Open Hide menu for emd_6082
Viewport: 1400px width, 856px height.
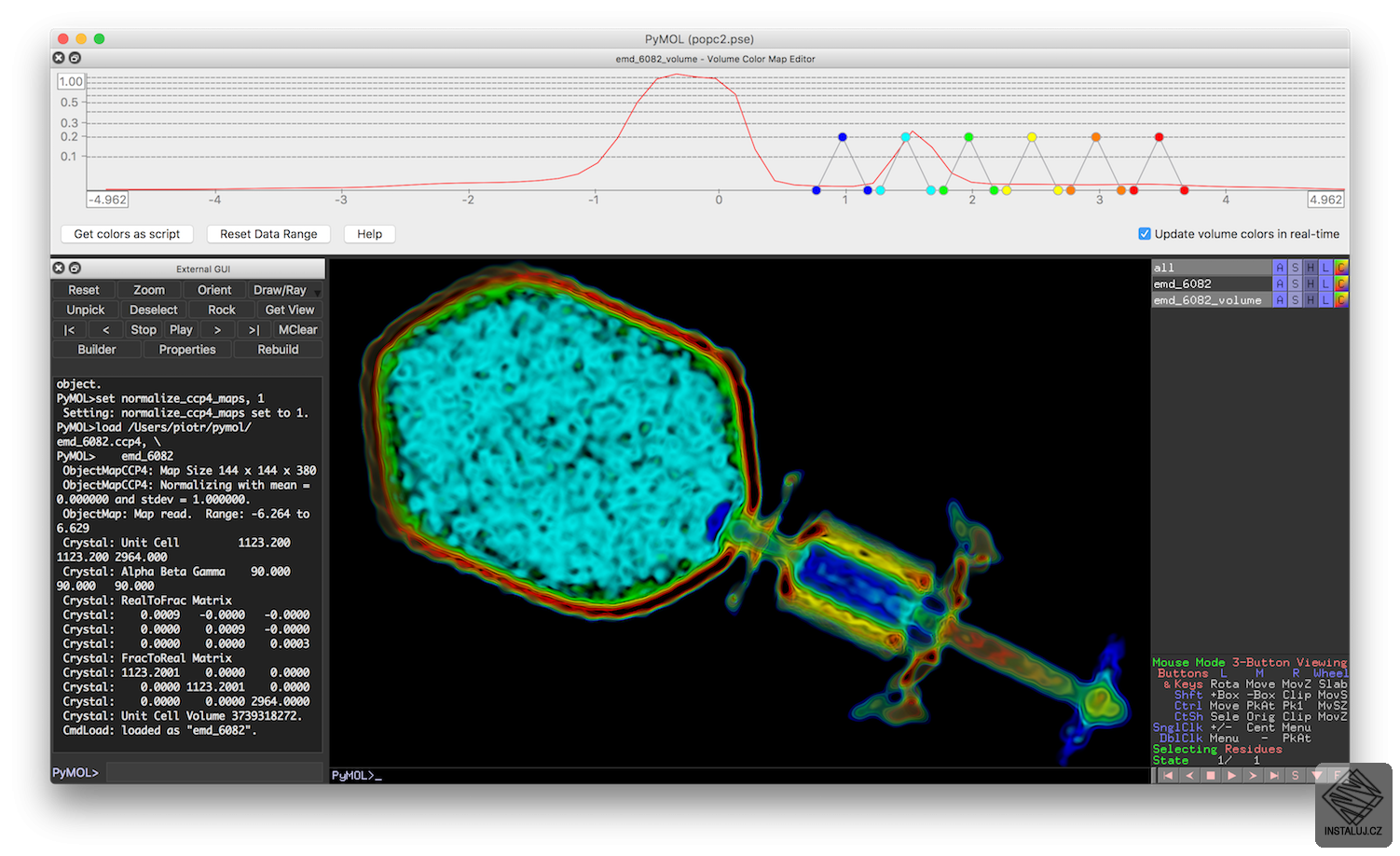click(1311, 283)
